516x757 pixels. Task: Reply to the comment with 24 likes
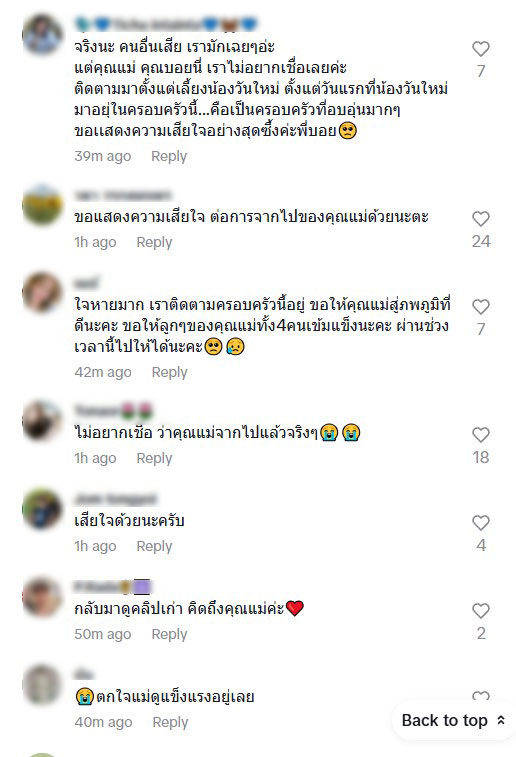pos(154,242)
